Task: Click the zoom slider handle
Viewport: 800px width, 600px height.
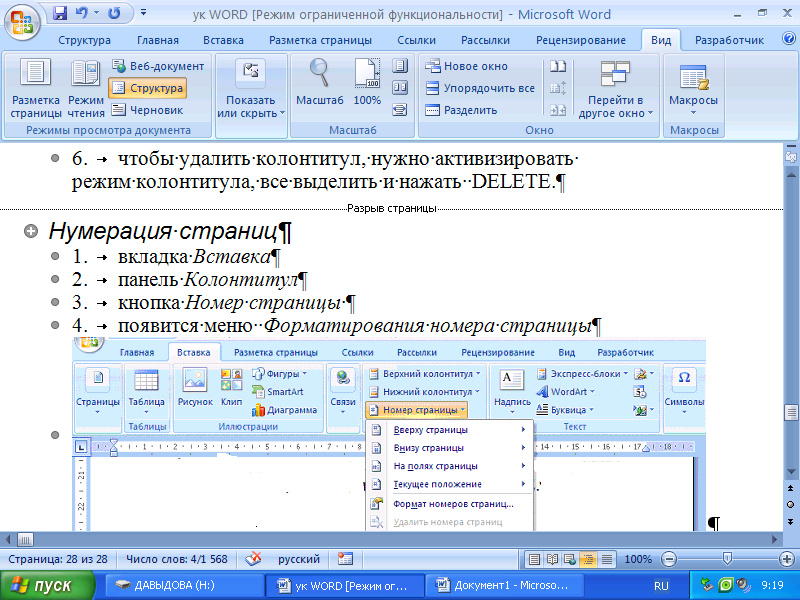Action: click(728, 560)
